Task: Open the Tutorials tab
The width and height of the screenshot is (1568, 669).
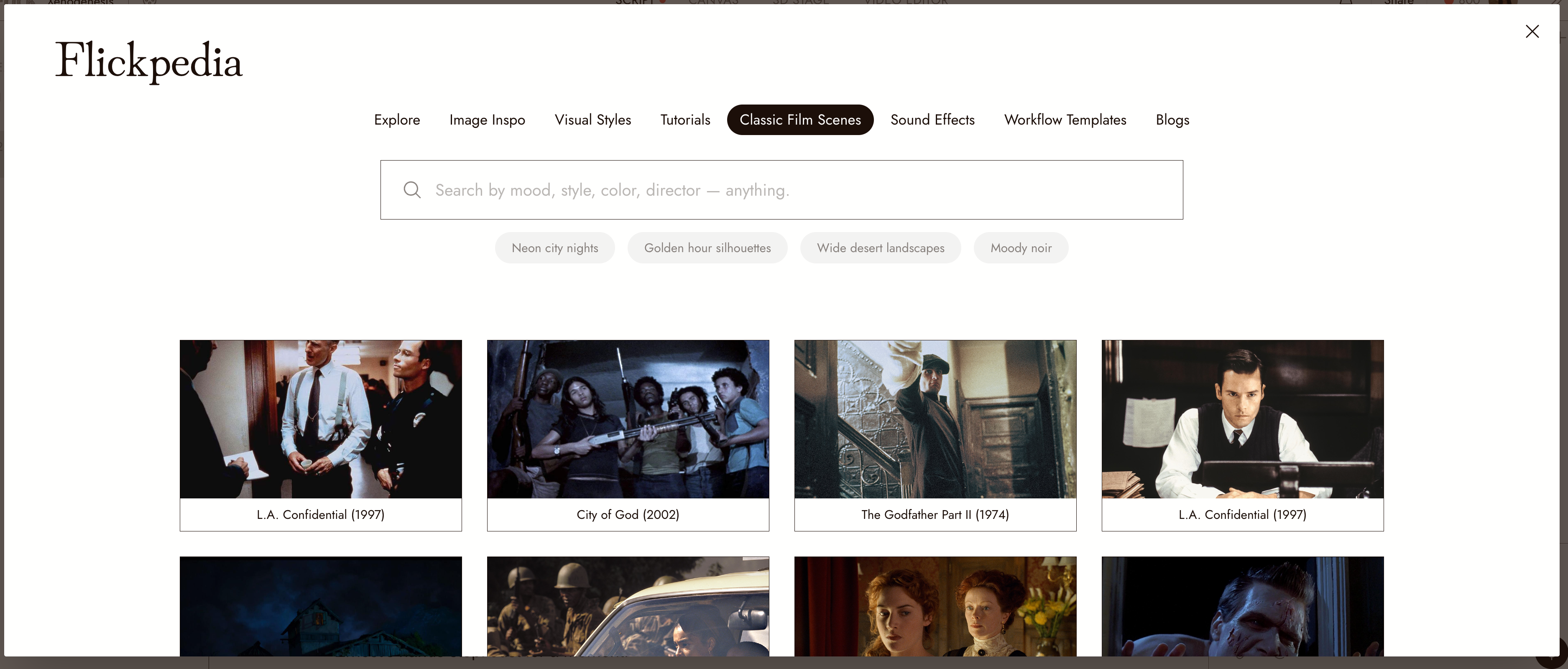Action: [685, 120]
